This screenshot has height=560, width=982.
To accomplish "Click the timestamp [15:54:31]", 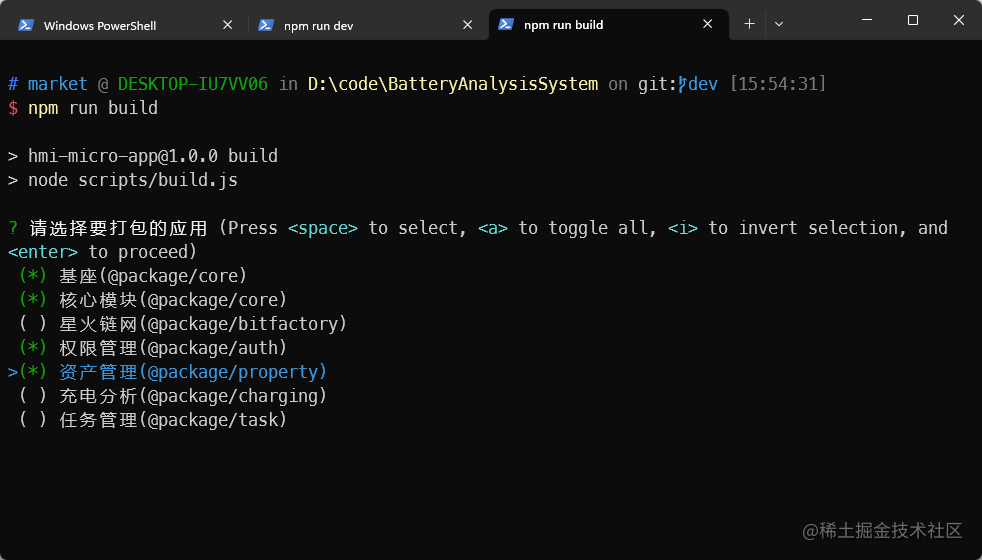I will coord(778,84).
